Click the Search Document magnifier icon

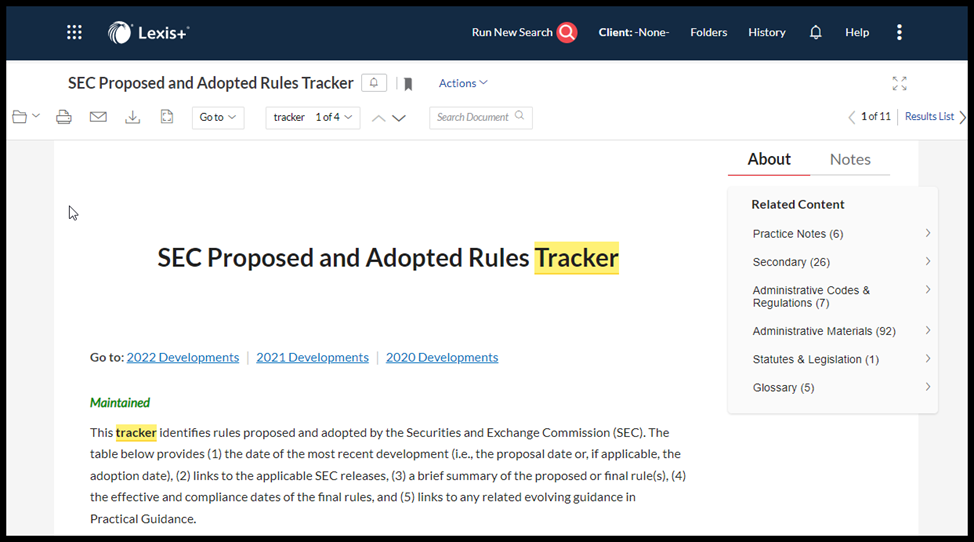[519, 116]
